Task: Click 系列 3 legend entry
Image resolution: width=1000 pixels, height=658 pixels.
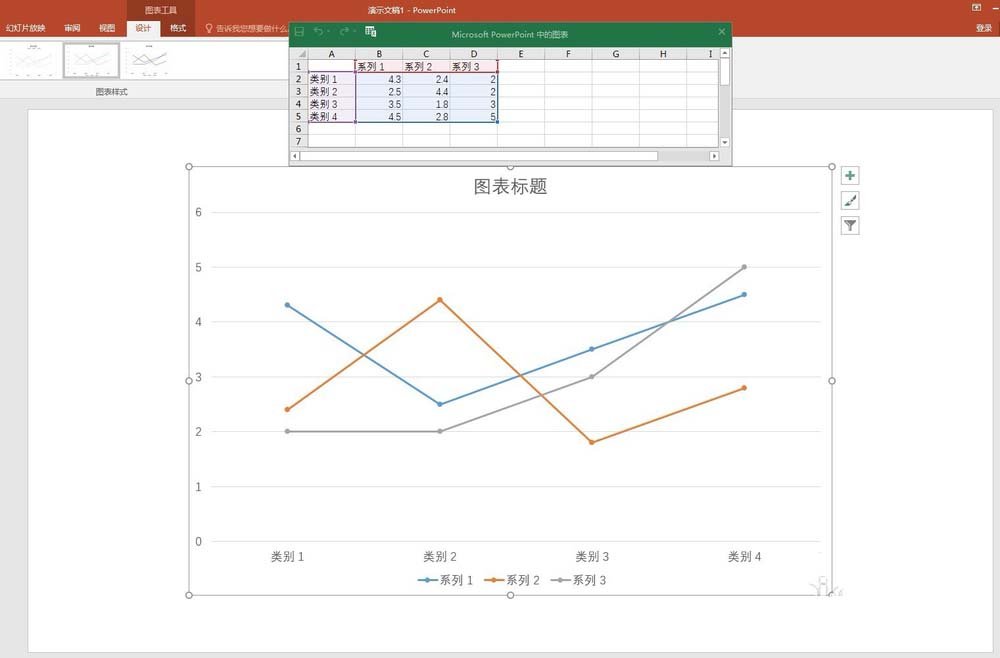Action: click(x=578, y=580)
